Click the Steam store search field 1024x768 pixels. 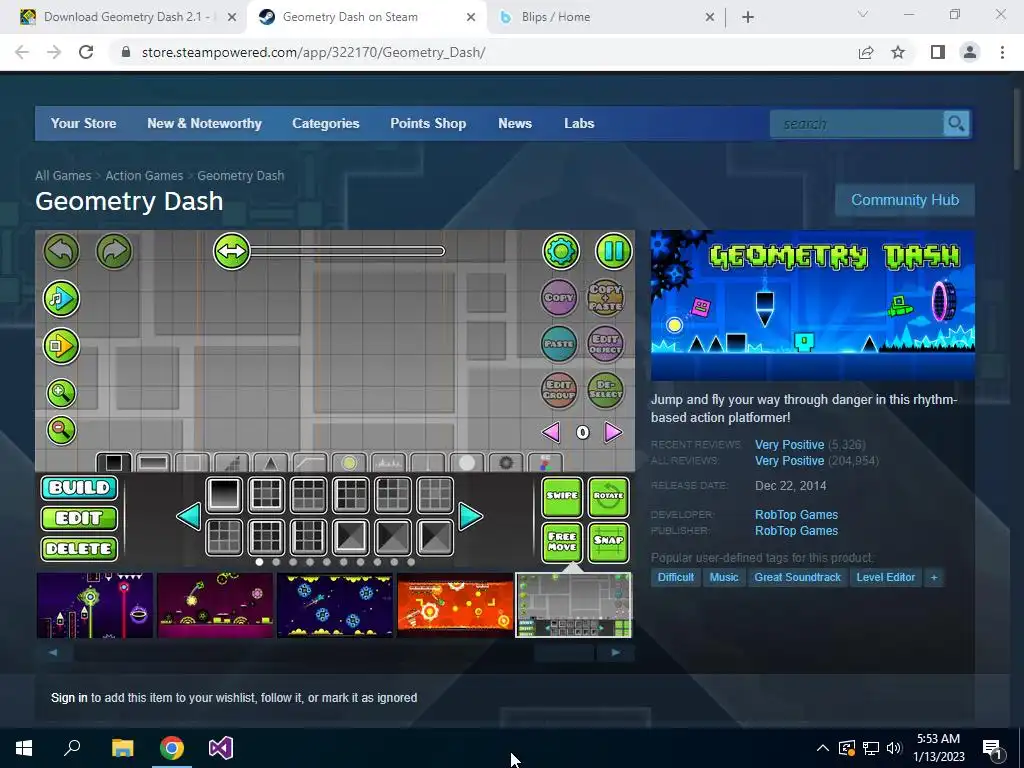[856, 123]
